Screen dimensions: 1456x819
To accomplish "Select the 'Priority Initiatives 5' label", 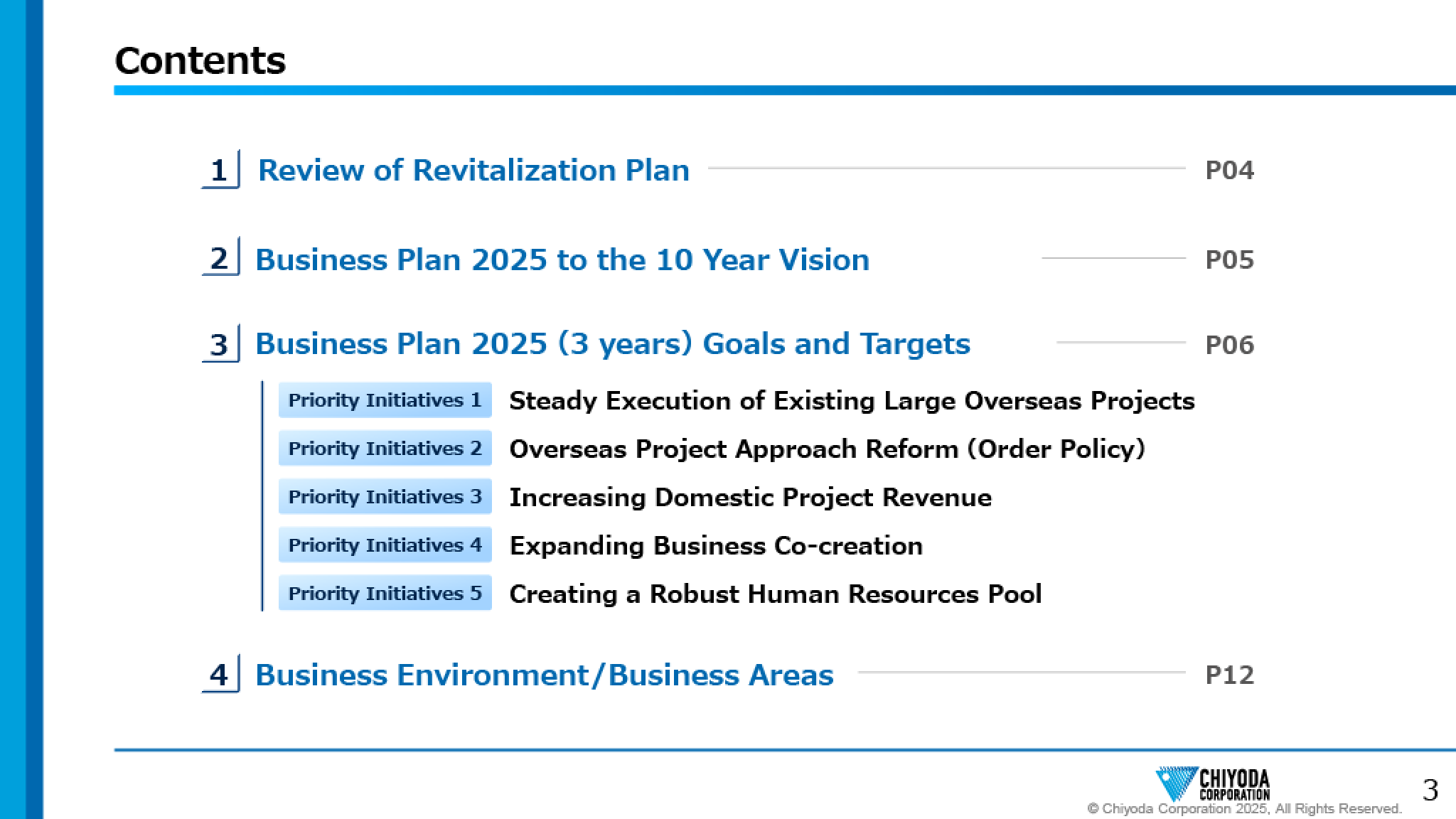I will coord(385,593).
